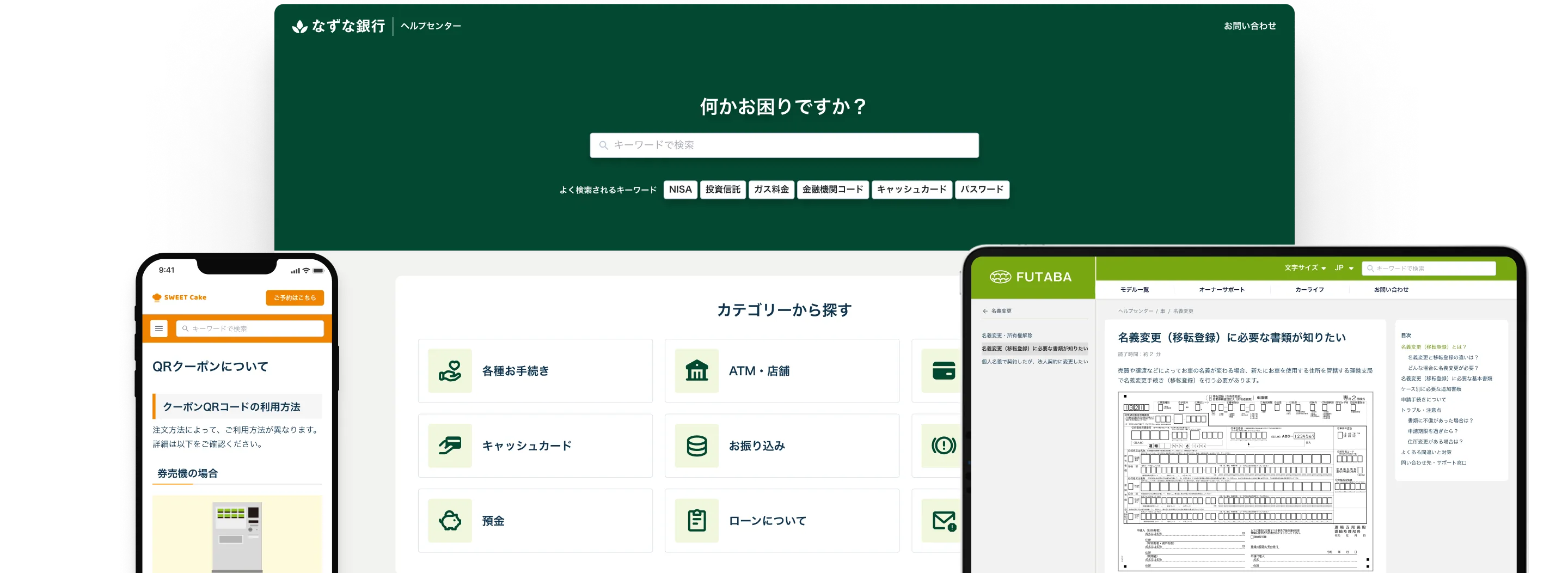
Task: Click the ローンについて clipboard icon
Action: coord(696,521)
